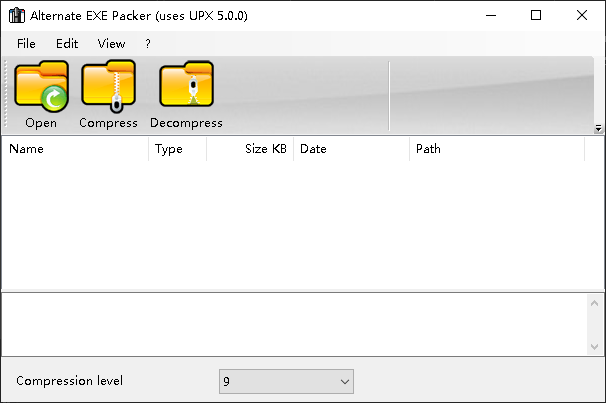Click the Open folder icon
This screenshot has height=403, width=606.
click(x=41, y=87)
